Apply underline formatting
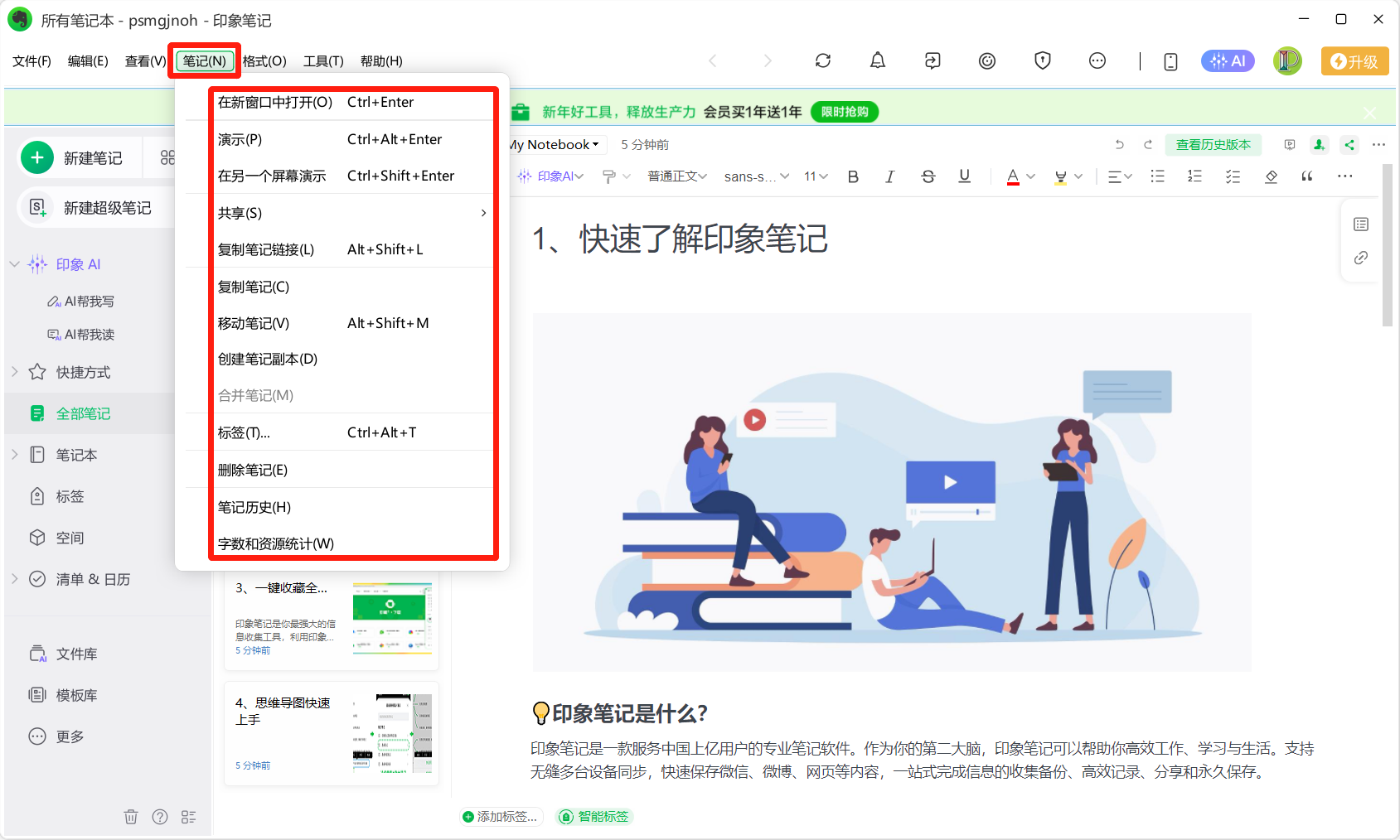This screenshot has width=1400, height=840. (964, 176)
